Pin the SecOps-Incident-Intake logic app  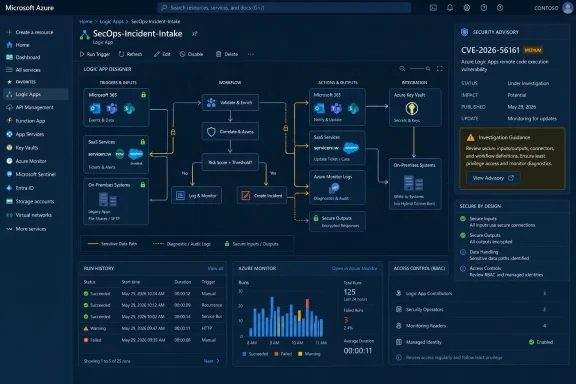194,34
